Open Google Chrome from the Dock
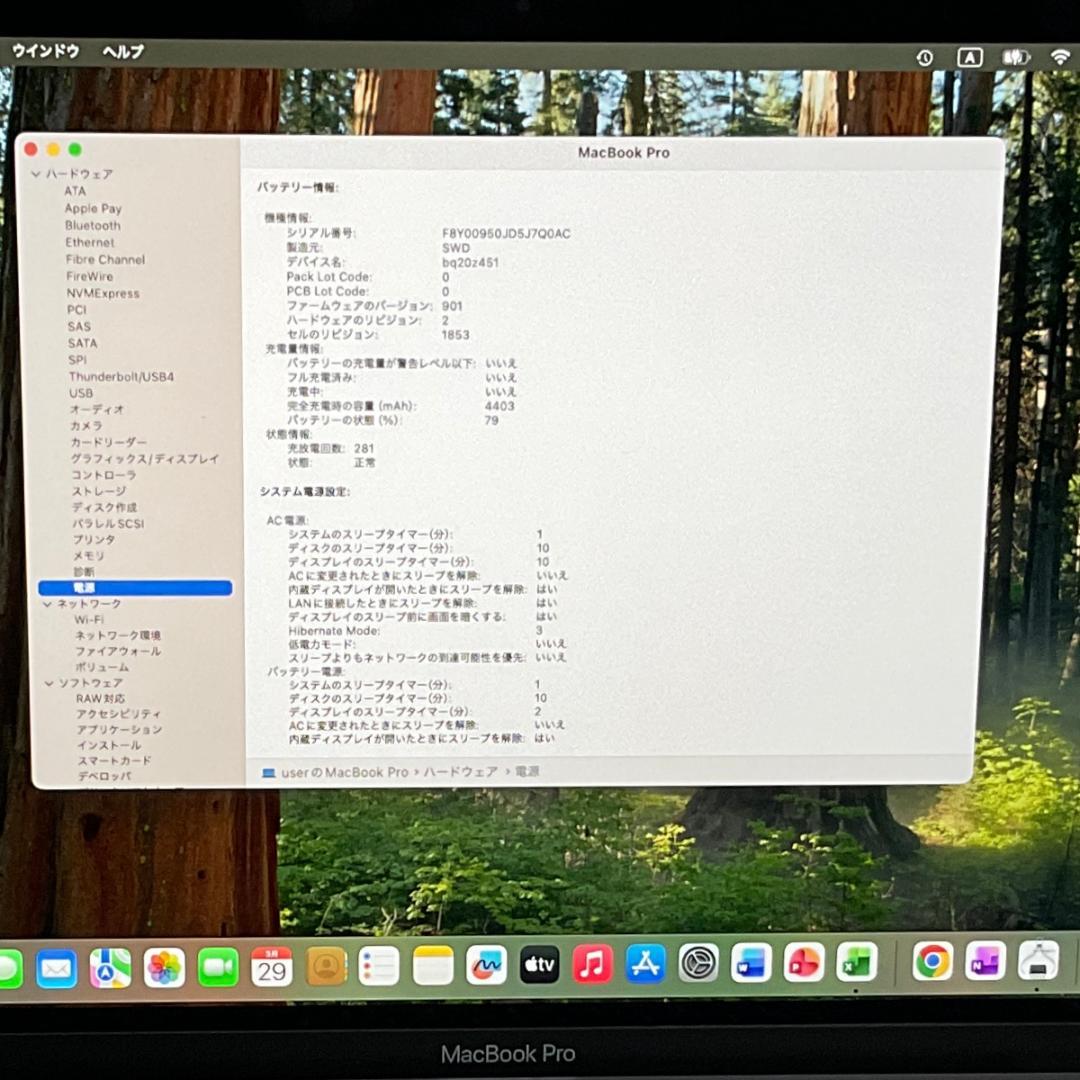 click(932, 963)
